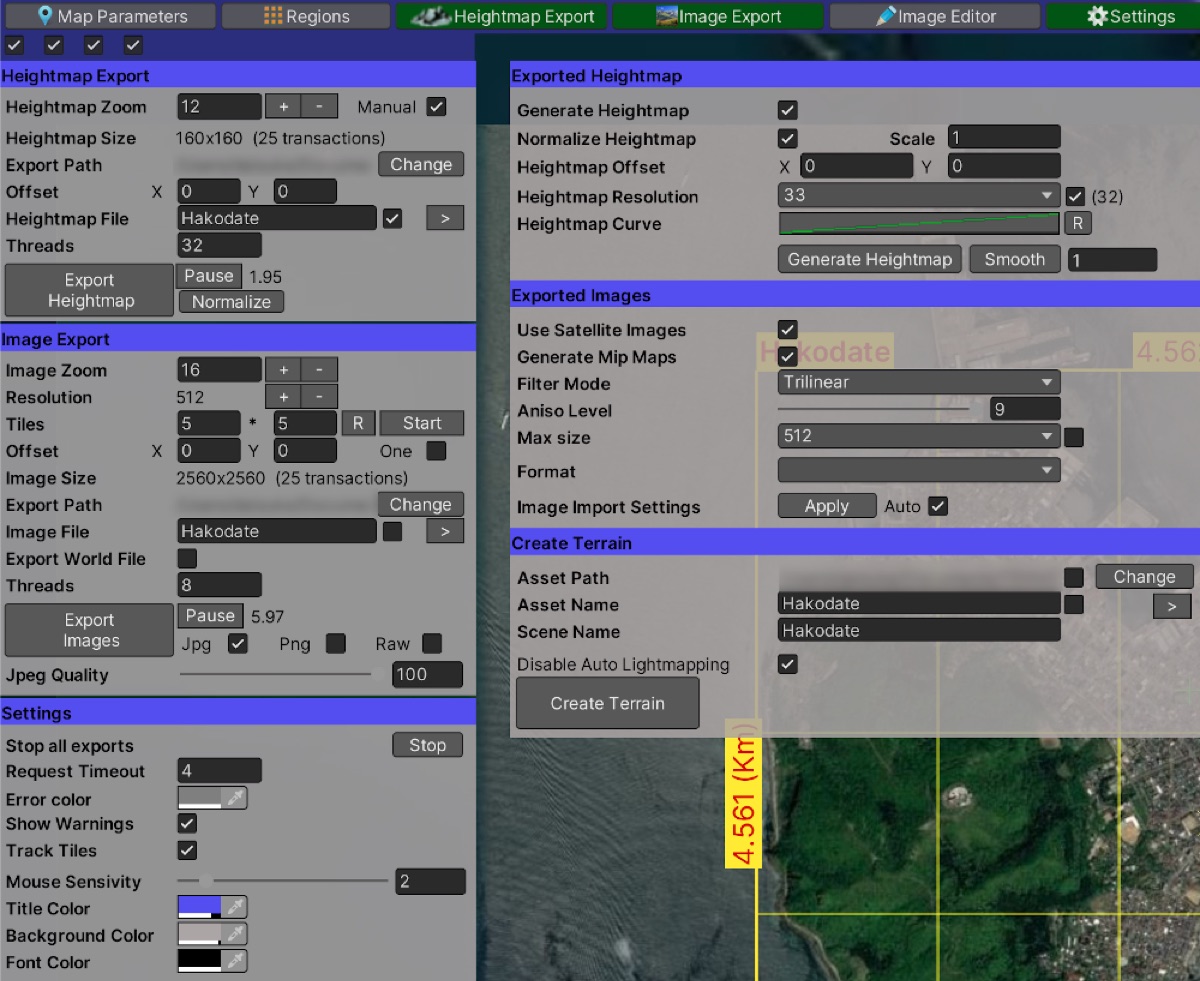Toggle Generate Heightmap checkbox
This screenshot has width=1200, height=981.
(788, 110)
